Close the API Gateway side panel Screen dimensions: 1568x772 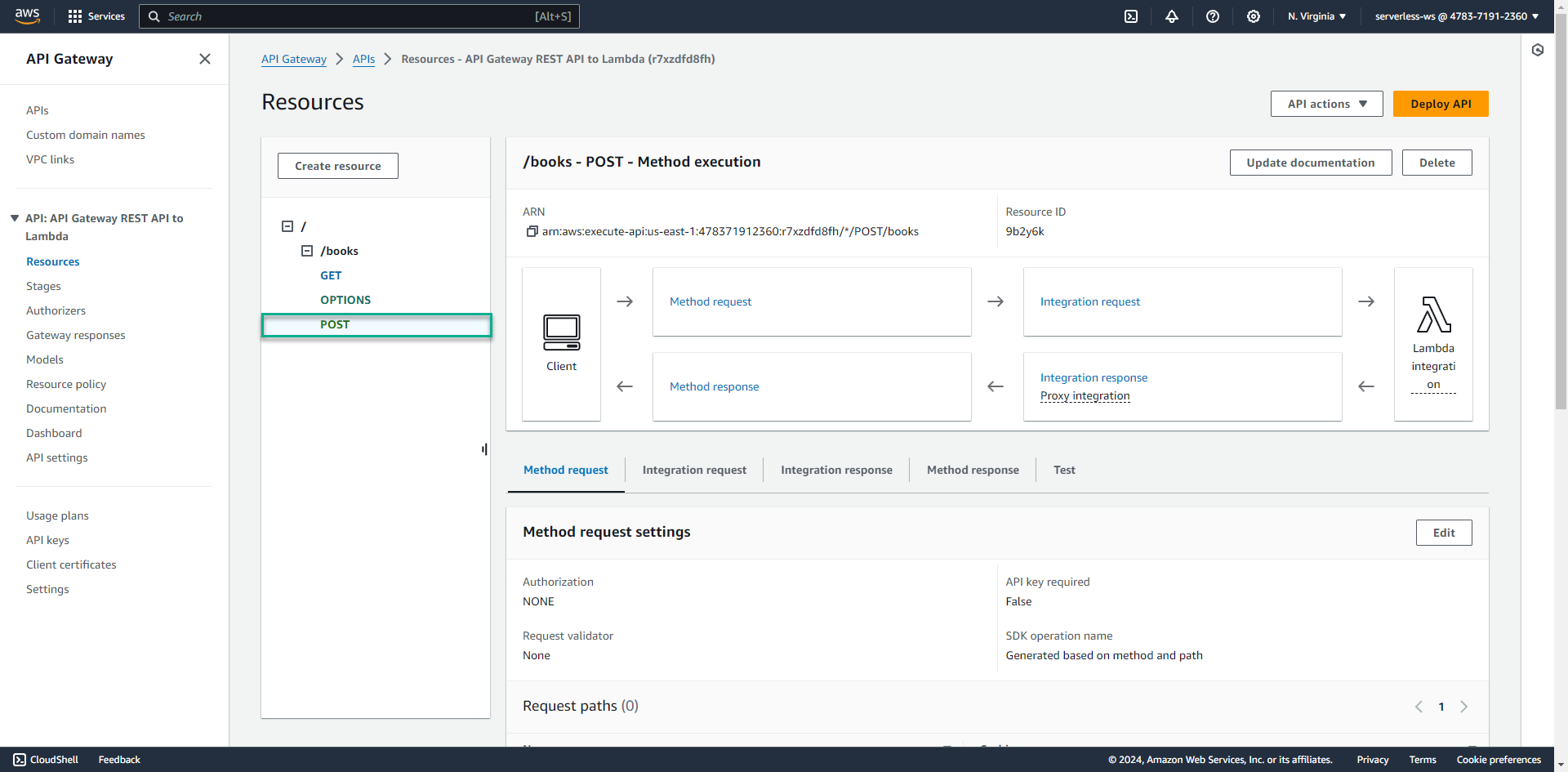(205, 59)
